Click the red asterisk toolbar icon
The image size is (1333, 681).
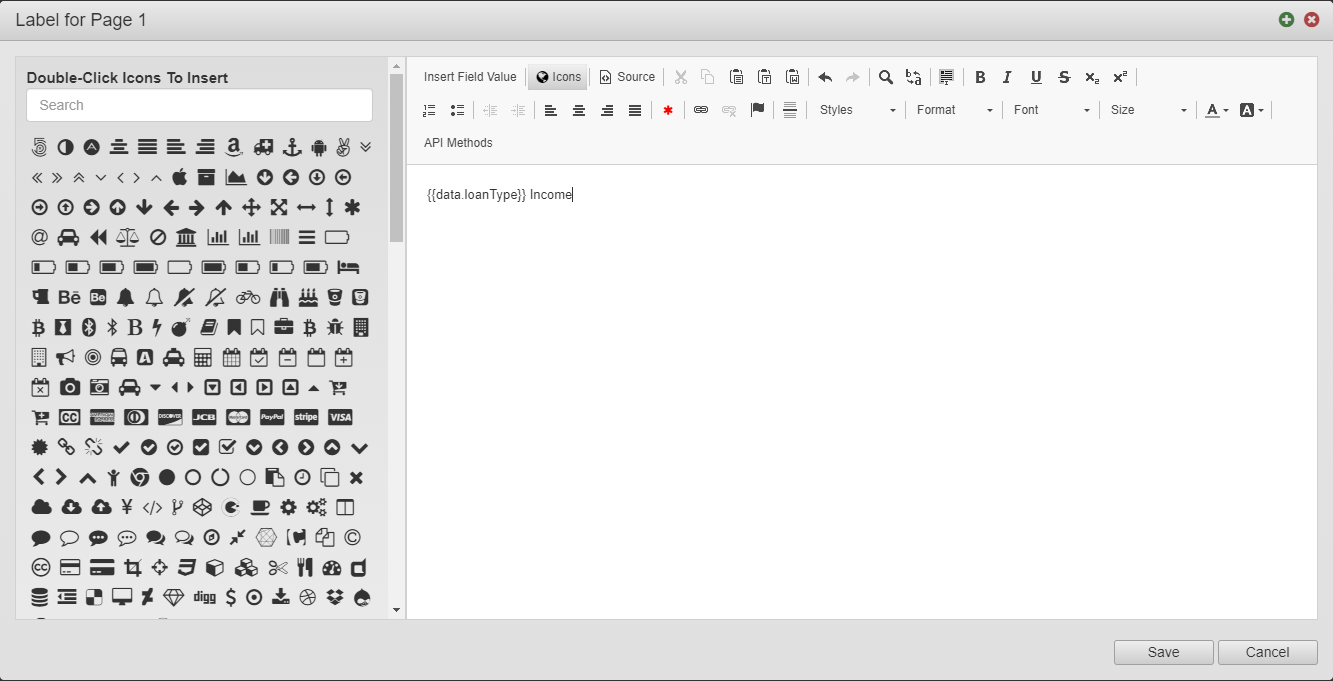pos(668,110)
